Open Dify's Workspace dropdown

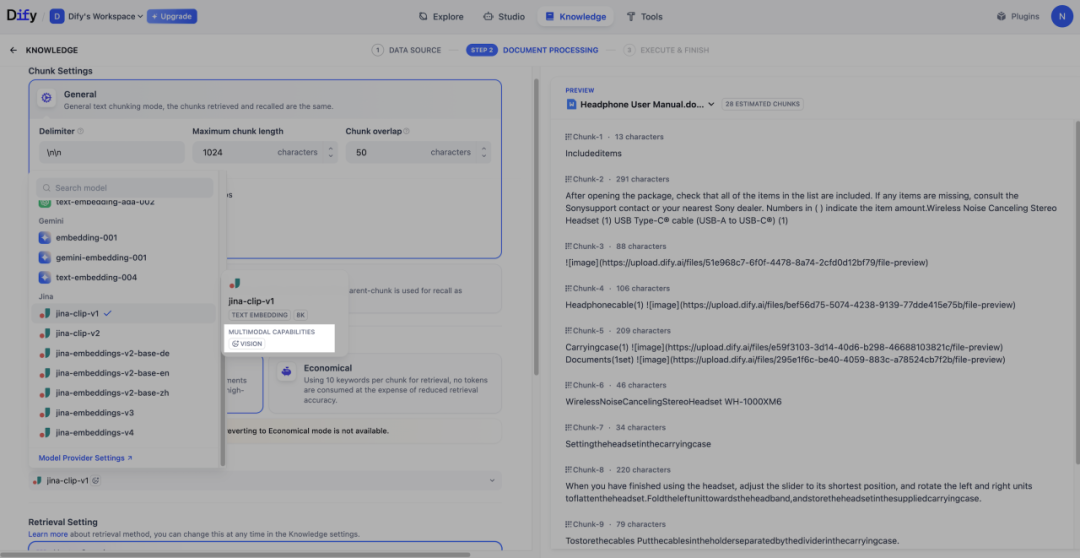pyautogui.click(x=97, y=17)
